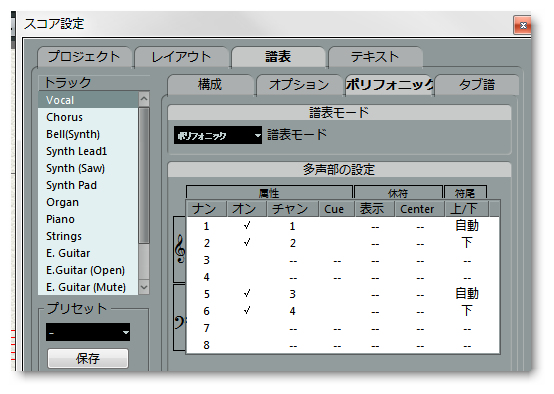
Task: Select the 譜表 tab
Action: click(x=278, y=57)
